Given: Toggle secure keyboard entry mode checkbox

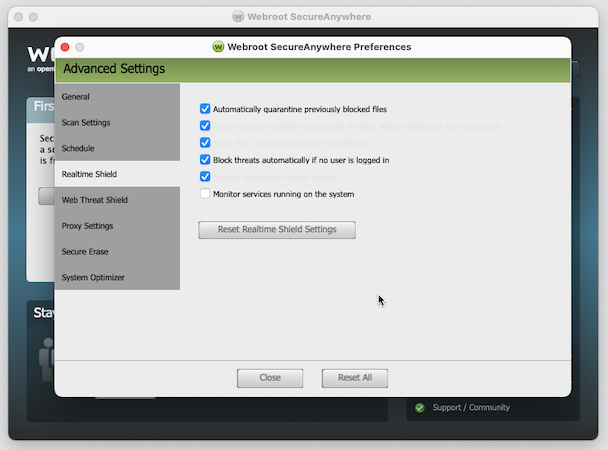Looking at the screenshot, I should (x=205, y=177).
